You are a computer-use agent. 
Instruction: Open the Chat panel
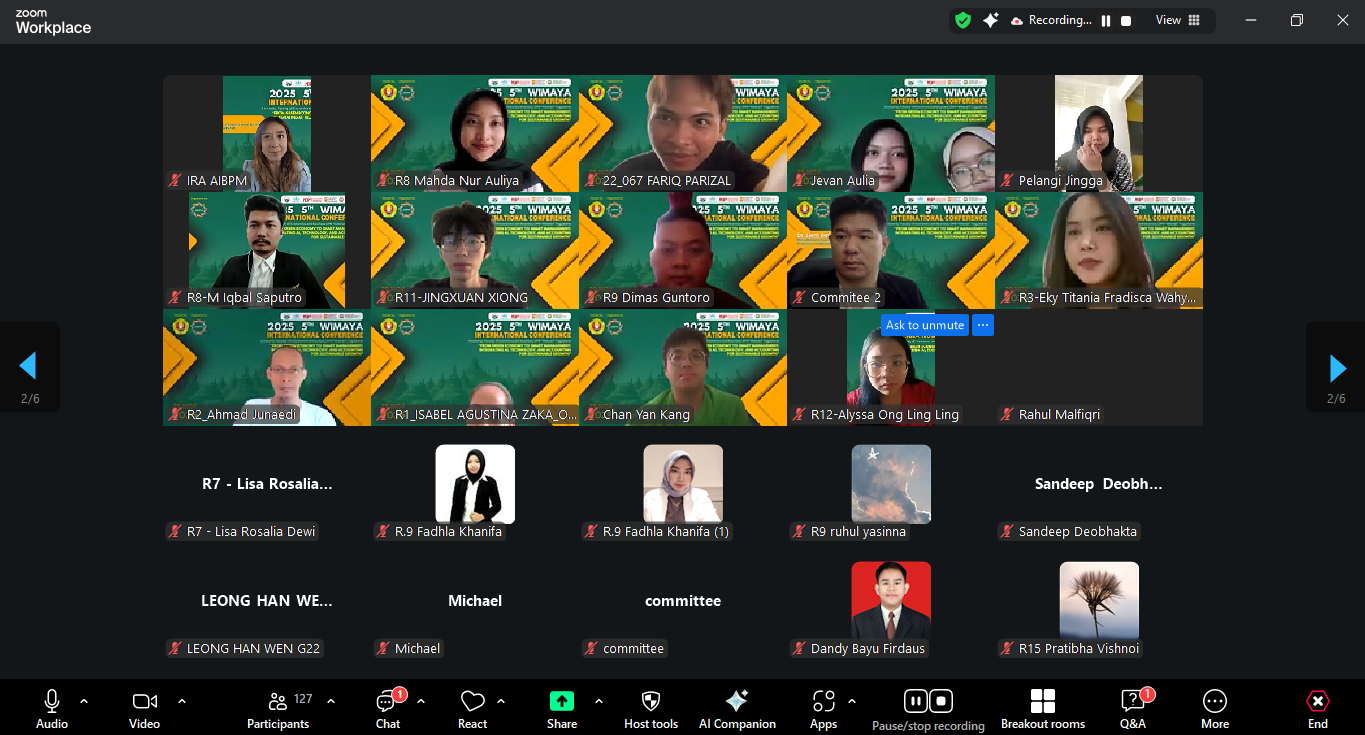point(388,708)
